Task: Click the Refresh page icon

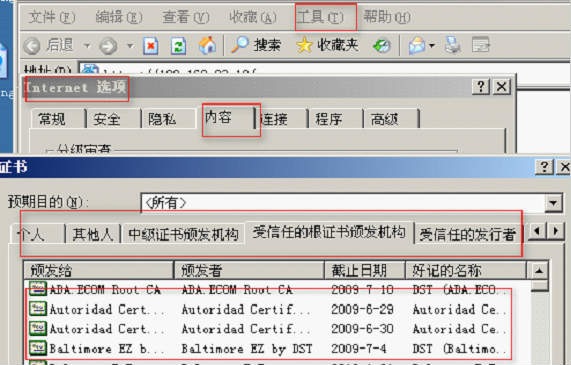Action: [178, 46]
